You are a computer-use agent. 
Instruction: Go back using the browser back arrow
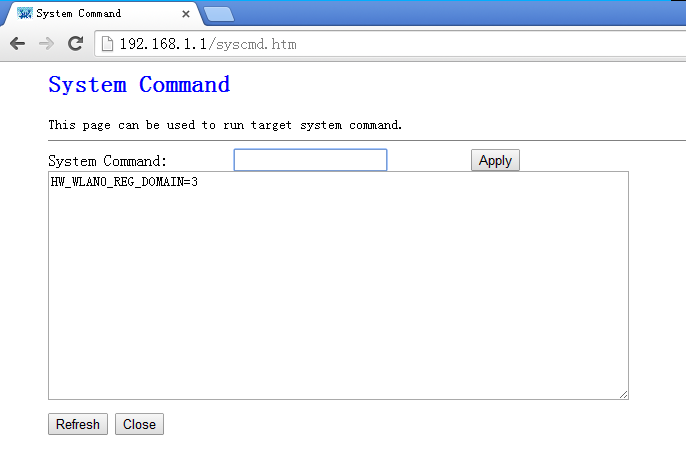coord(18,44)
